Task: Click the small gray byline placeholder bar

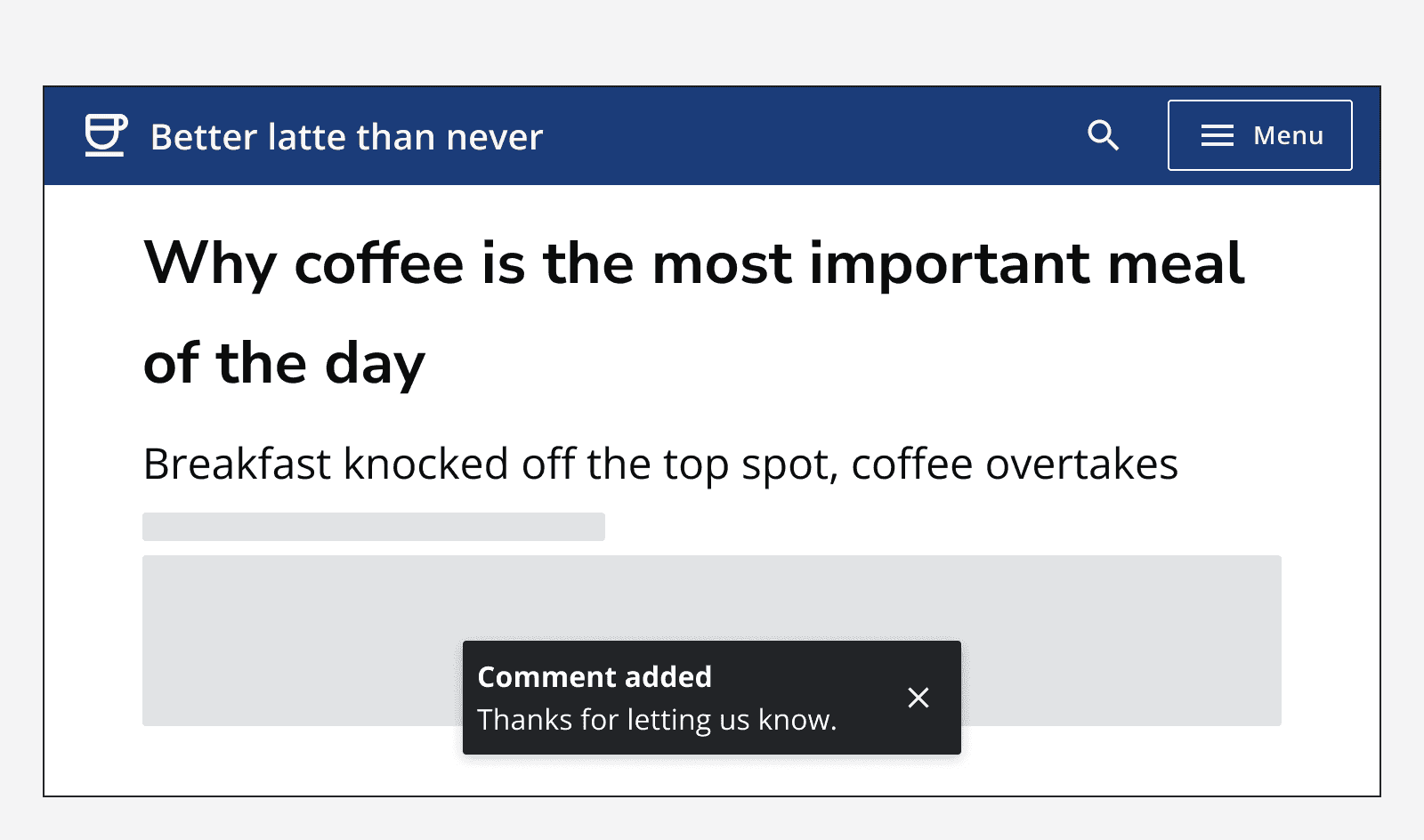Action: (x=374, y=526)
